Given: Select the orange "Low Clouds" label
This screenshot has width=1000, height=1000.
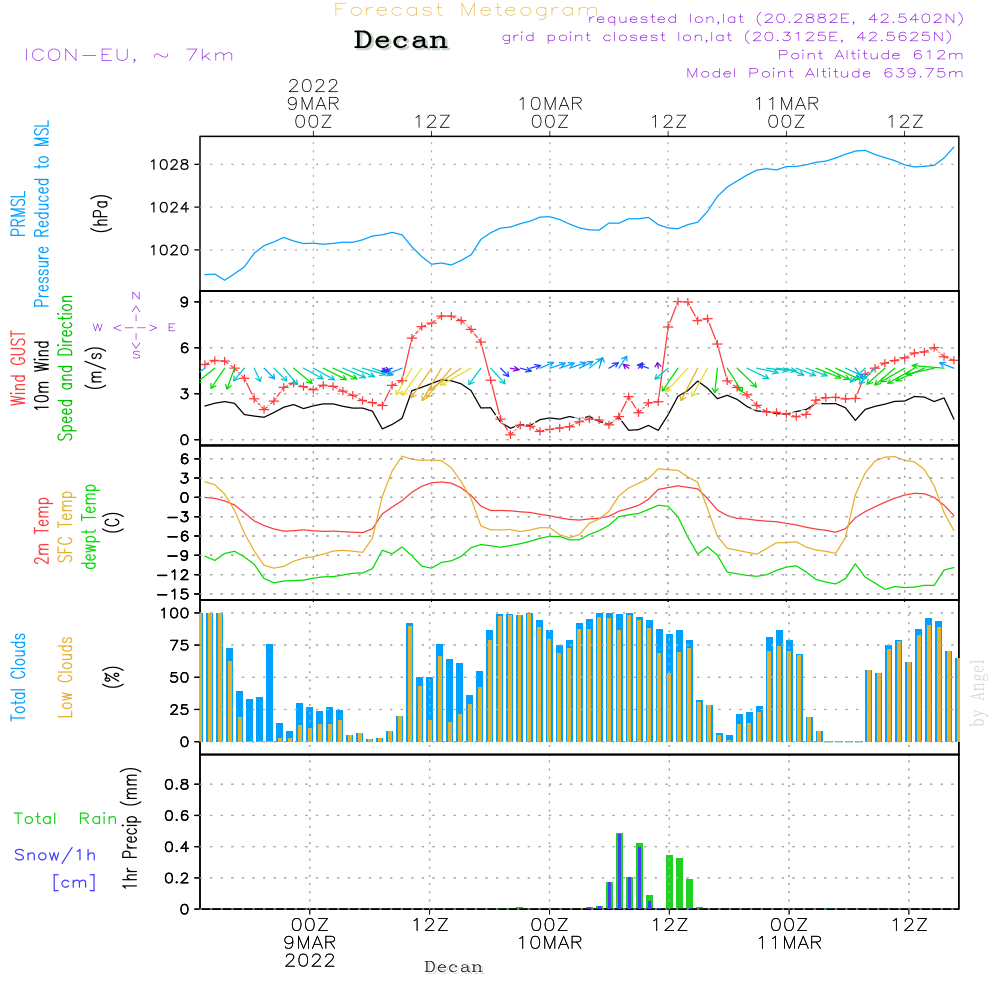Looking at the screenshot, I should 66,677.
